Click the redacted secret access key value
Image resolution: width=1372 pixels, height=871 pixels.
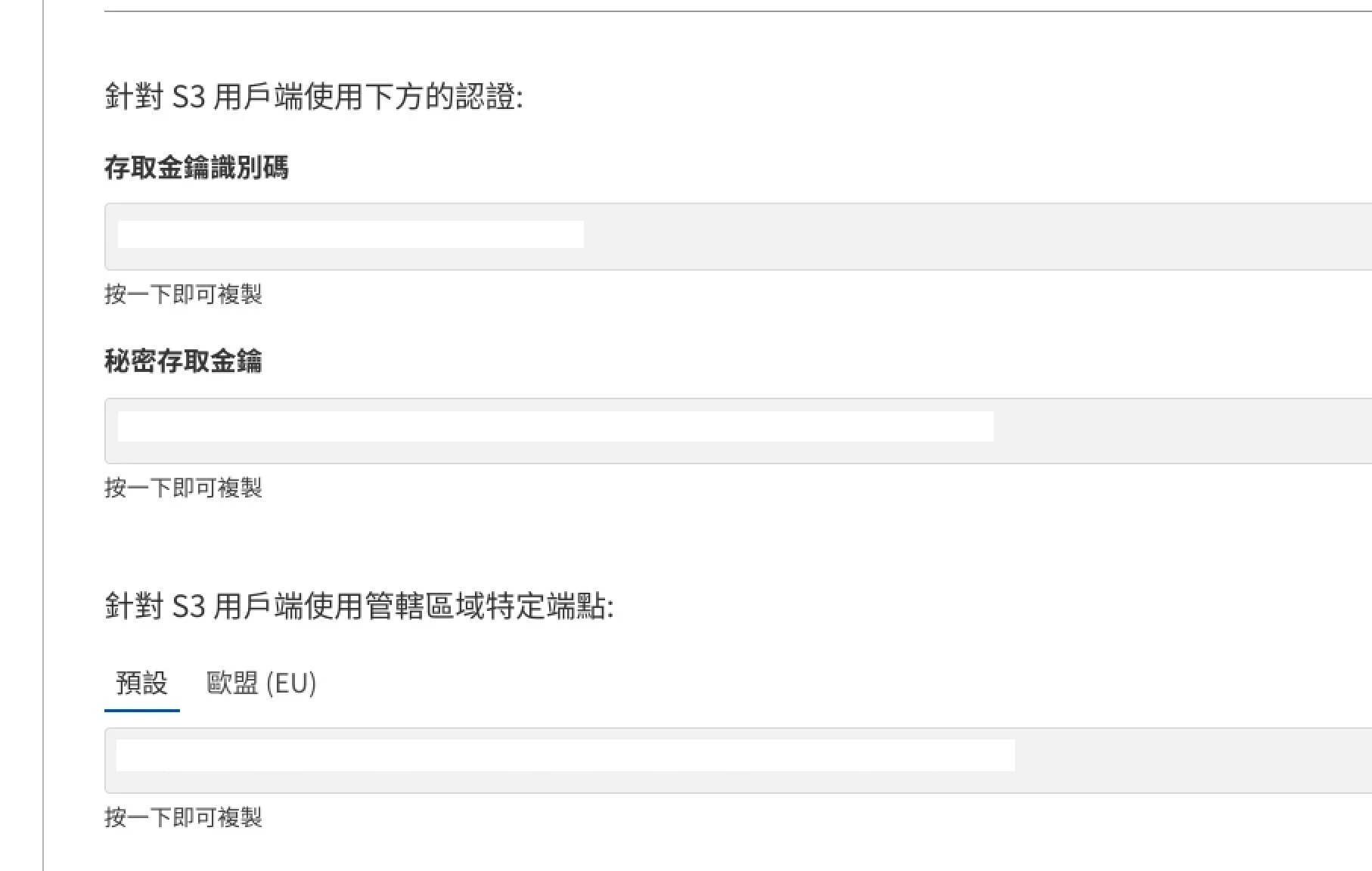[x=555, y=426]
